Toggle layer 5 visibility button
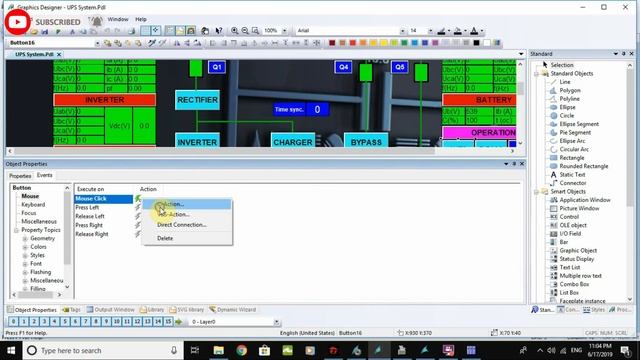This screenshot has width=640, height=360. pos(65,322)
